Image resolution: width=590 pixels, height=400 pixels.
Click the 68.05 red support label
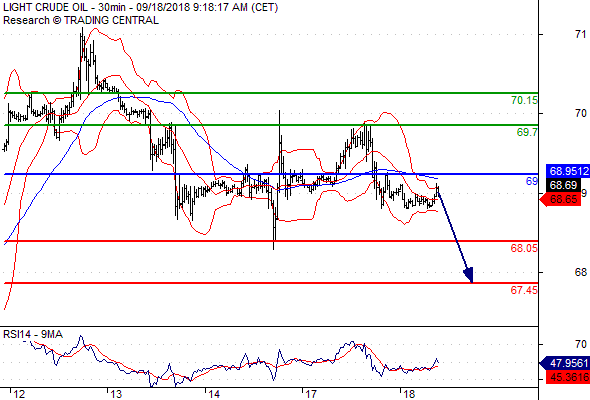[x=524, y=248]
